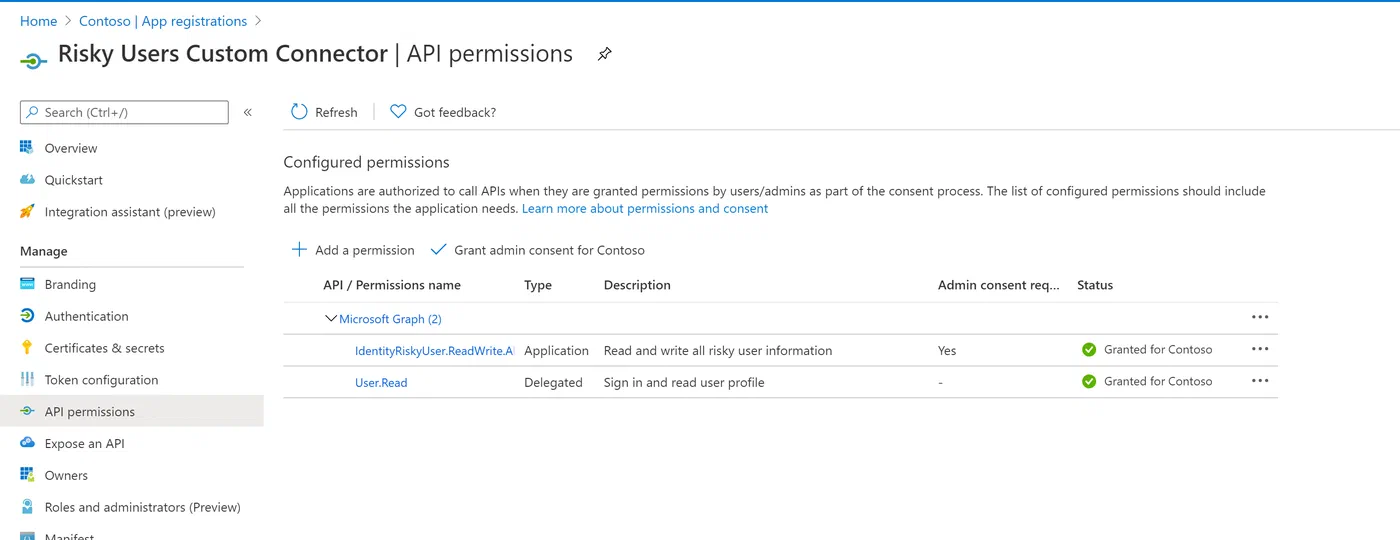1400x540 pixels.
Task: Click the Application type cell
Action: [556, 351]
